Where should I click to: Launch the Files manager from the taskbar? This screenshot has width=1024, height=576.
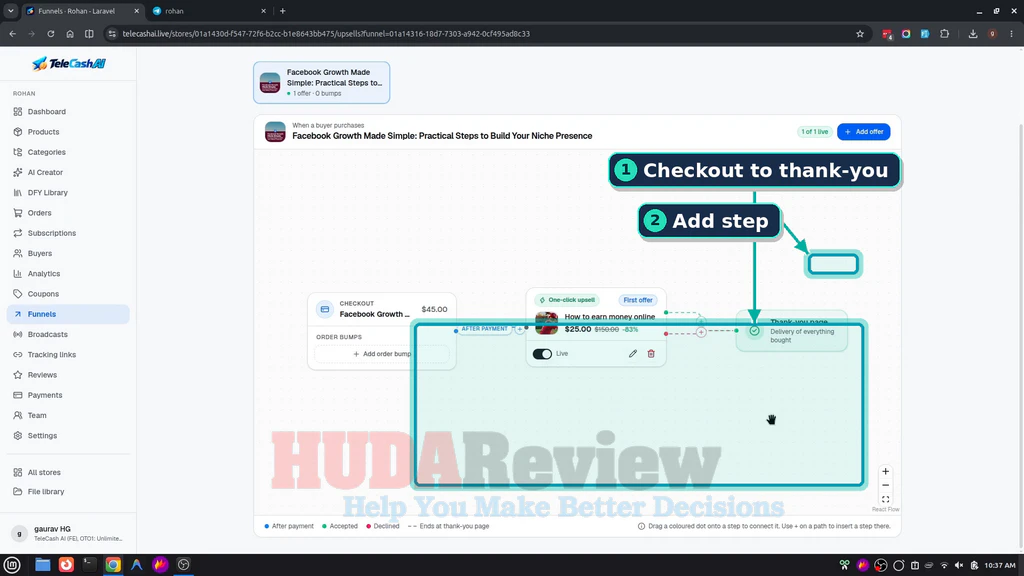[42, 564]
